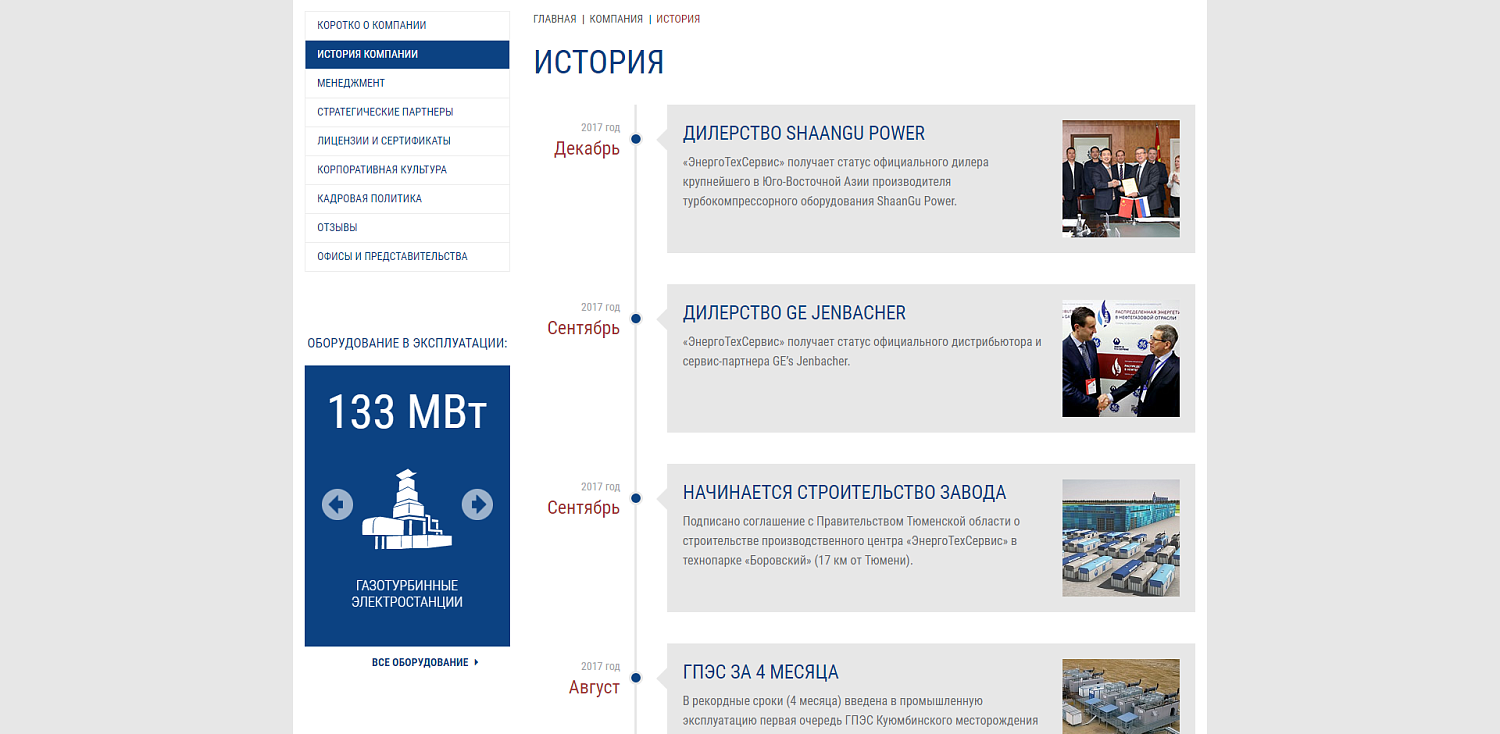Open the КОМПАНИЯ breadcrumb link
This screenshot has height=734, width=1500.
[x=615, y=18]
